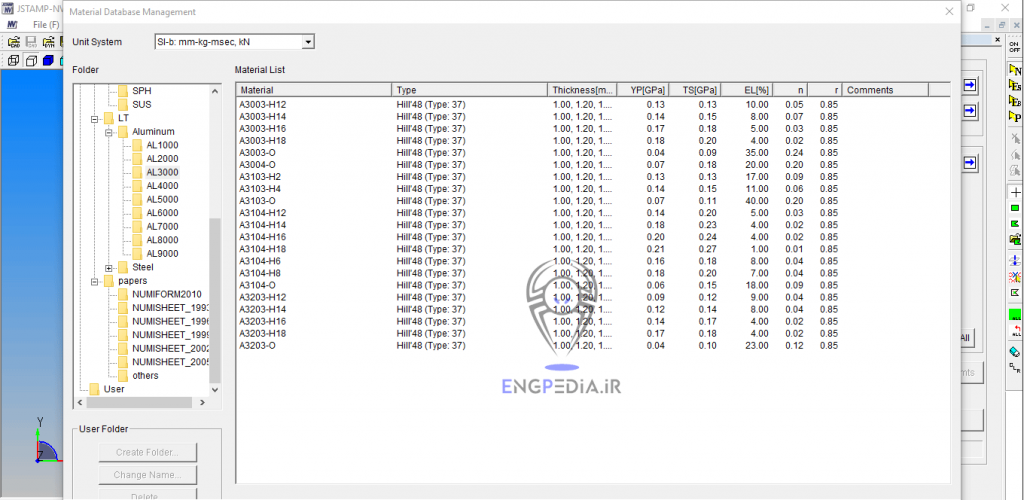Open the File (F) menu

coord(45,24)
